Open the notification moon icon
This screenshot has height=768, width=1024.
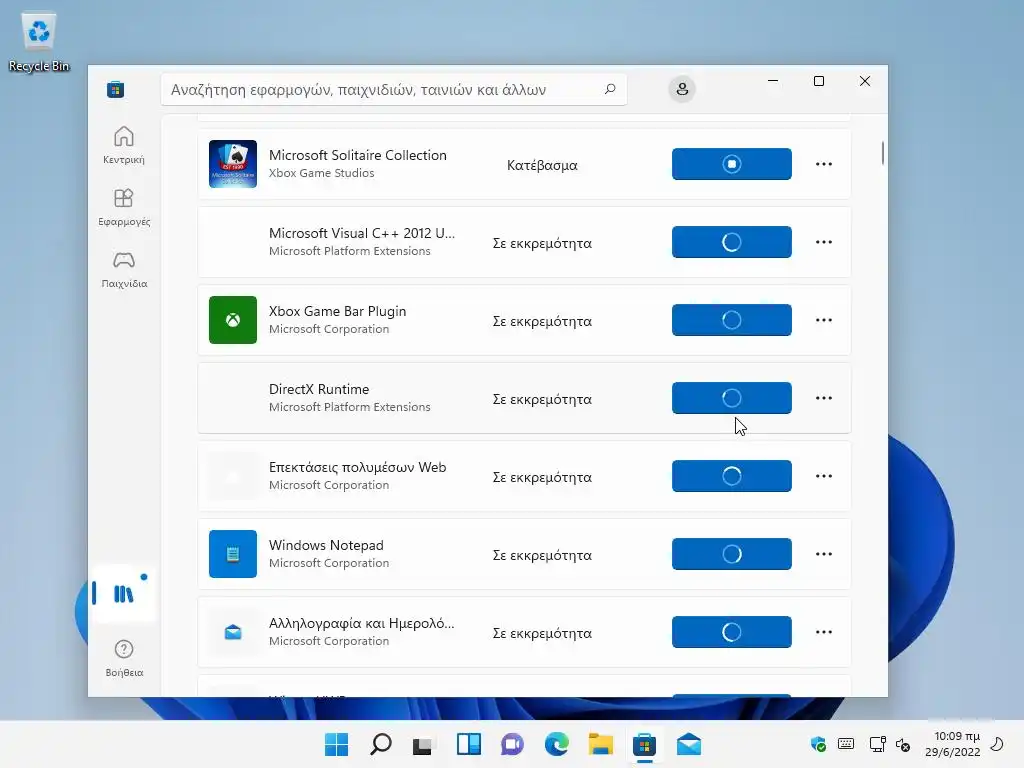[998, 744]
